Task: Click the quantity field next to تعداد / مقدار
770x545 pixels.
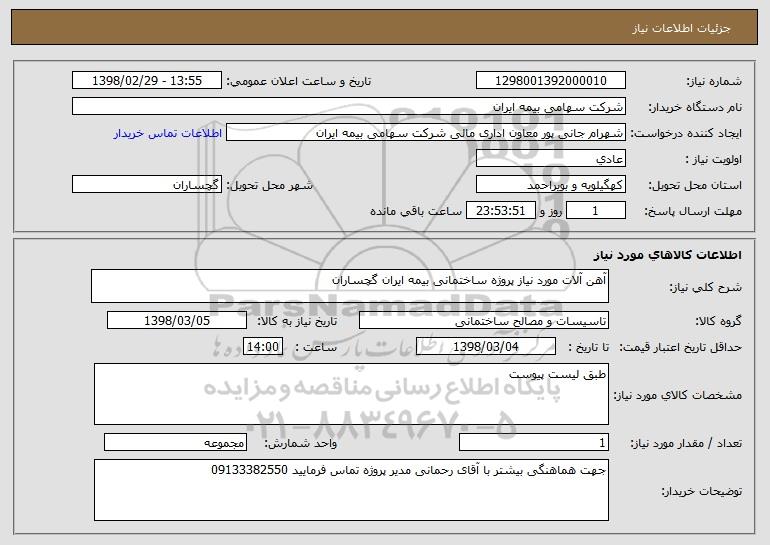Action: (x=534, y=442)
